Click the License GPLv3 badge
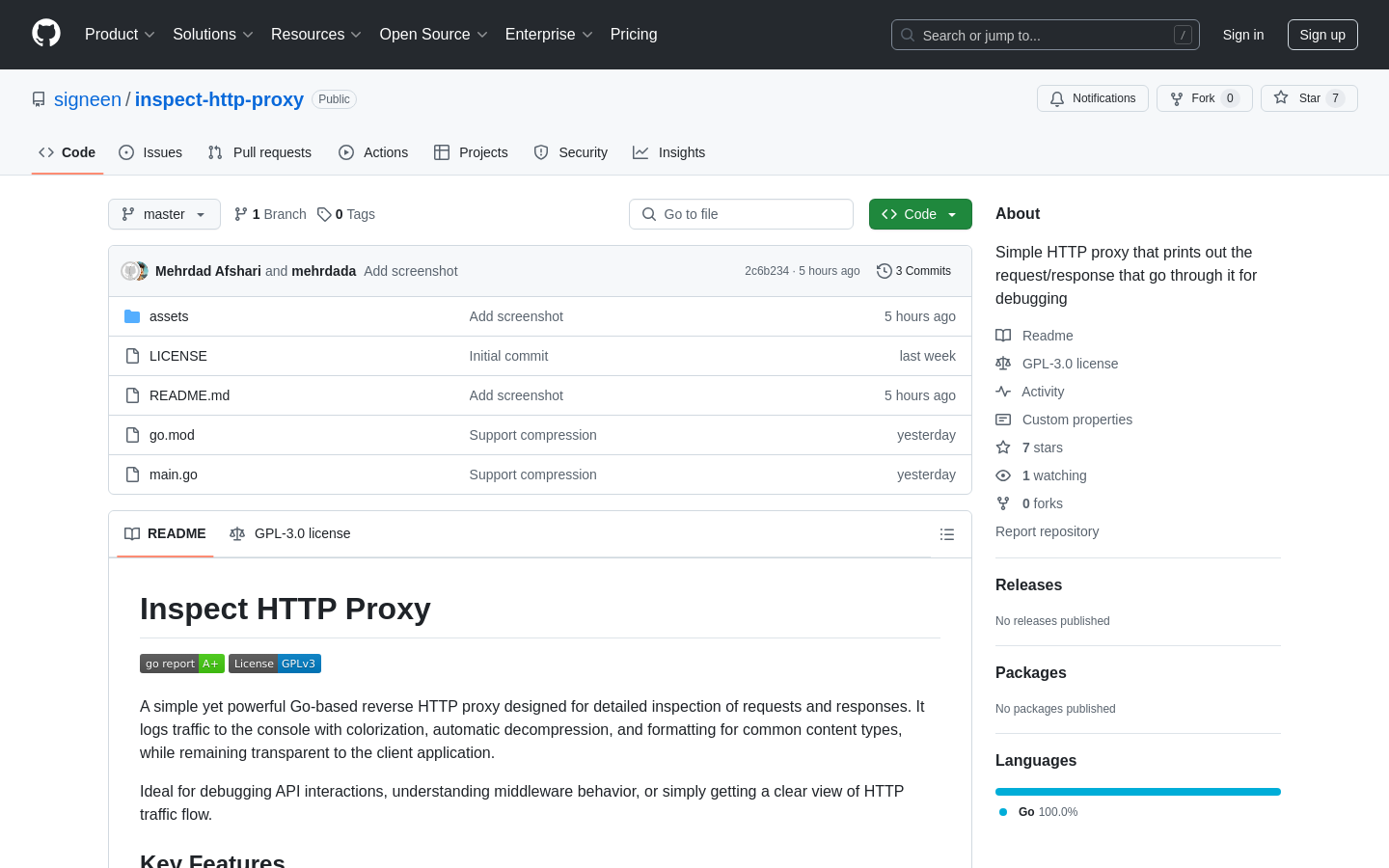Image resolution: width=1389 pixels, height=868 pixels. click(275, 664)
